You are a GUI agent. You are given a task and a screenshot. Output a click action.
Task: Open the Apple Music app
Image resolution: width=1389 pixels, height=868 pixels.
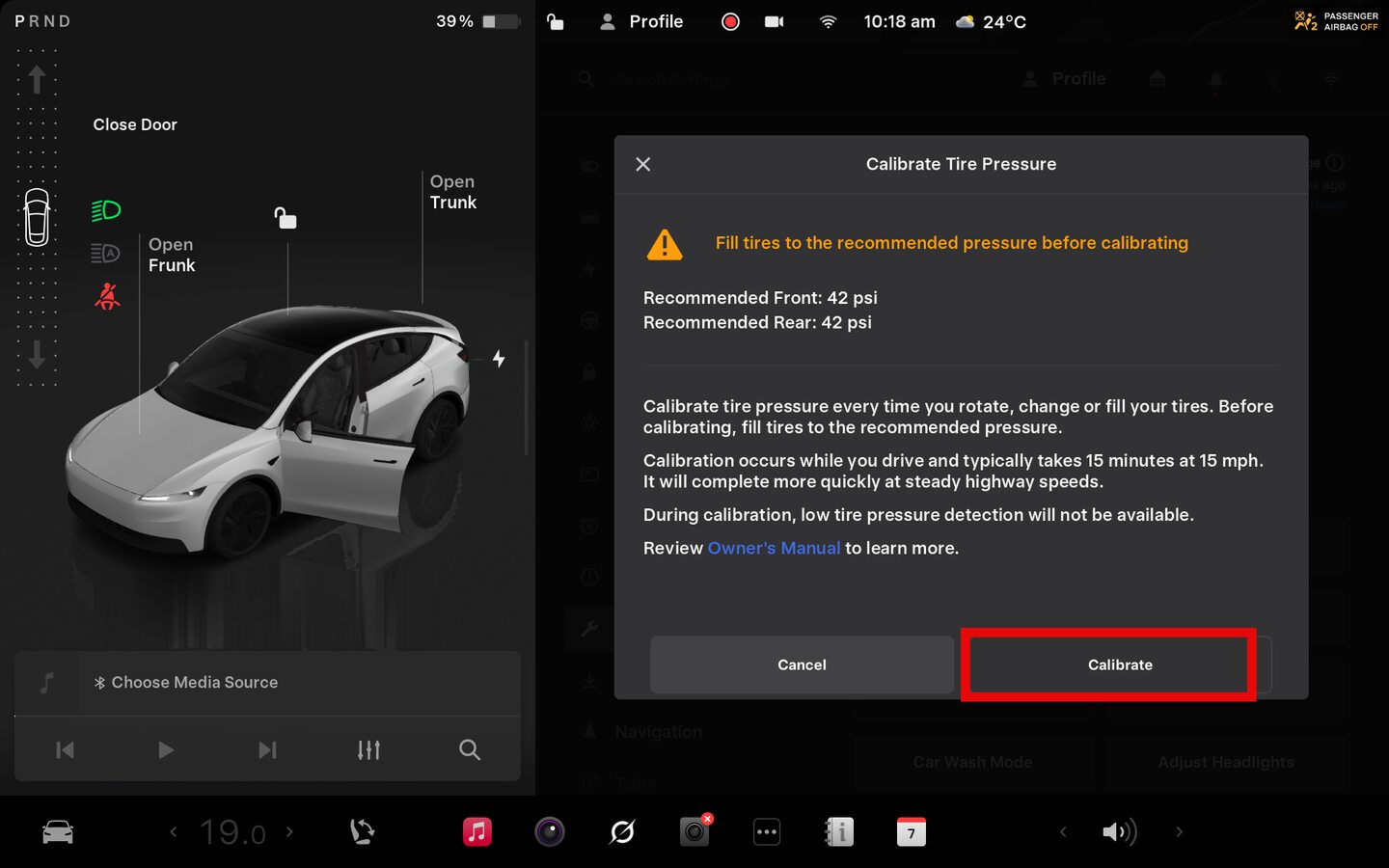pyautogui.click(x=477, y=831)
